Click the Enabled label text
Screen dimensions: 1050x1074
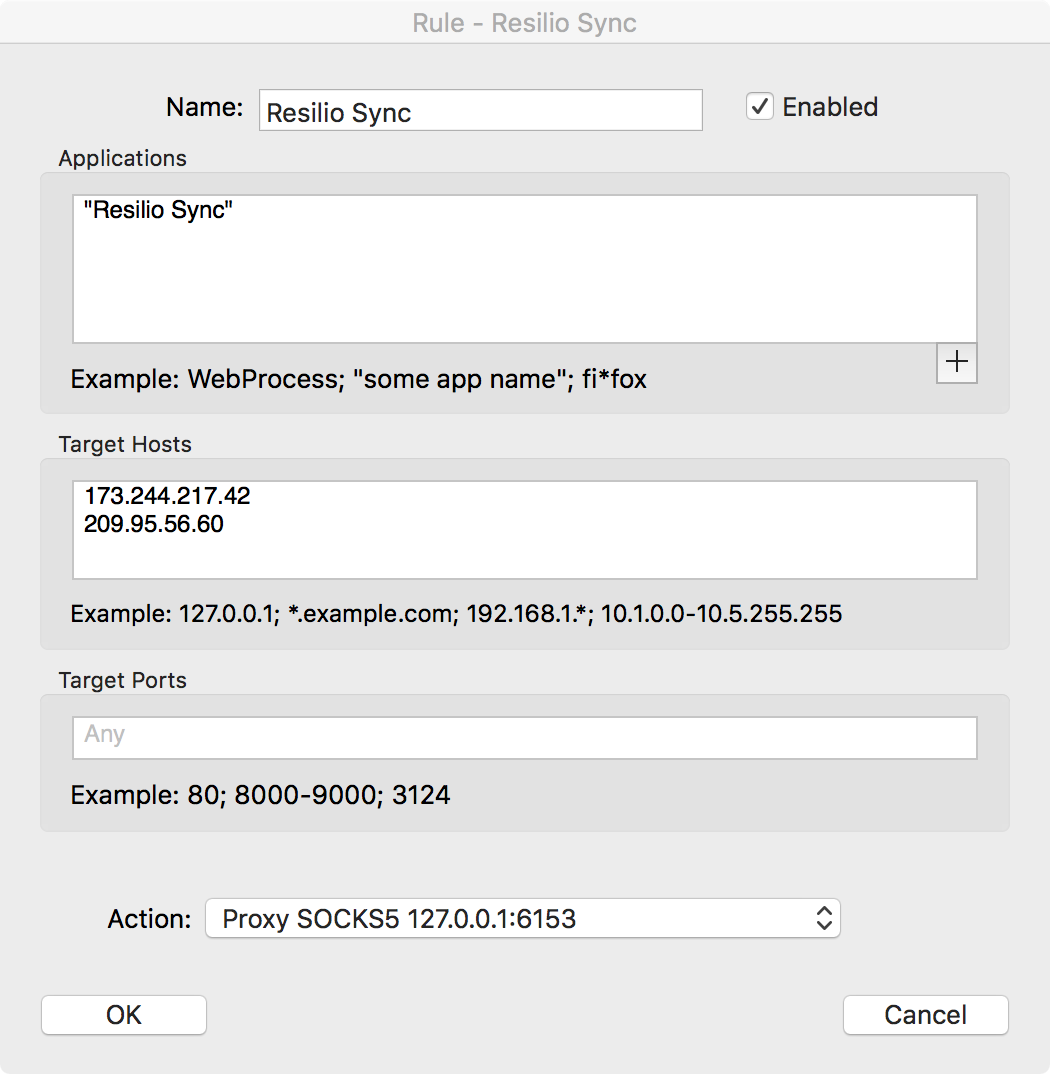pyautogui.click(x=830, y=107)
